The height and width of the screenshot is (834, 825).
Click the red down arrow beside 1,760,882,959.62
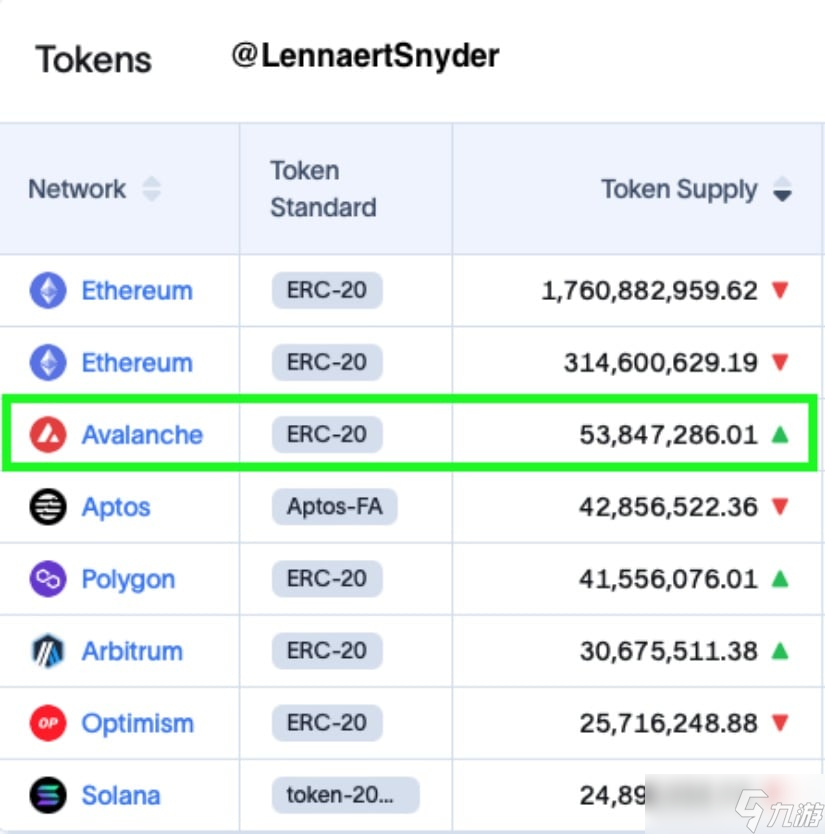pos(781,291)
